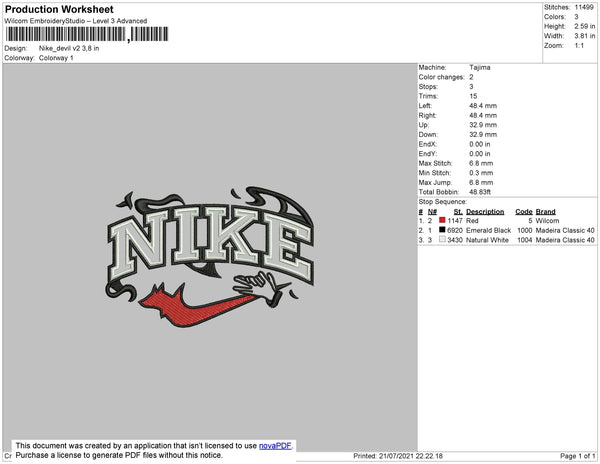Click the Red color swatch

tap(442, 220)
